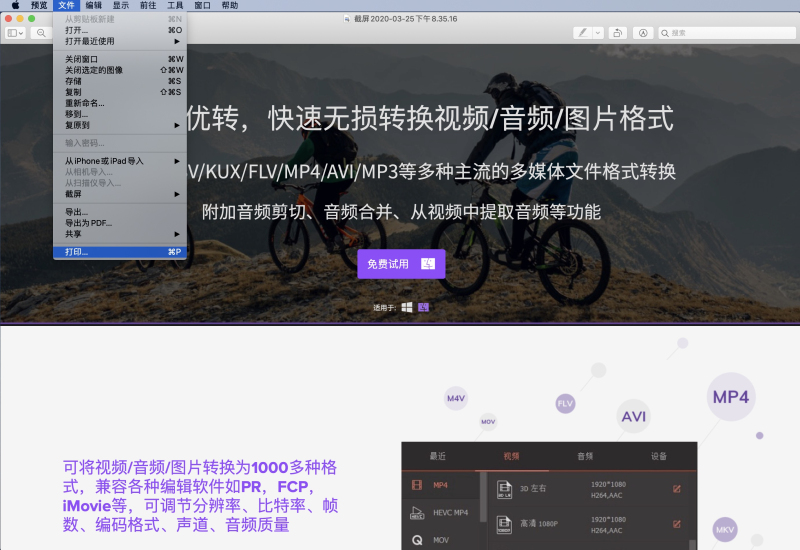Open the 帮助 menu
This screenshot has width=800, height=550.
click(230, 5)
